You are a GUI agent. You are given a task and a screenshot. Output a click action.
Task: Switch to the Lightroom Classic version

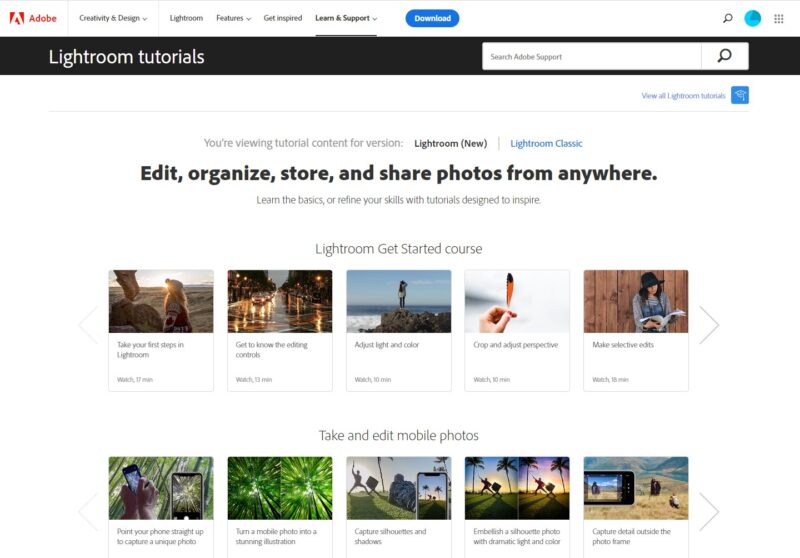pos(546,143)
